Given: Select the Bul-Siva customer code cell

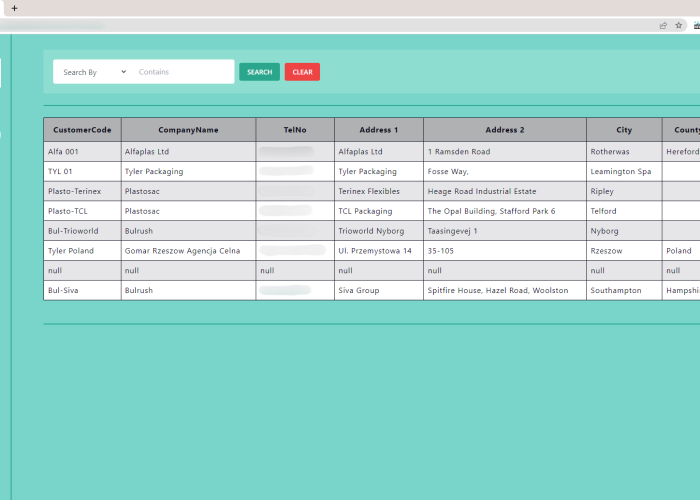Looking at the screenshot, I should [82, 290].
